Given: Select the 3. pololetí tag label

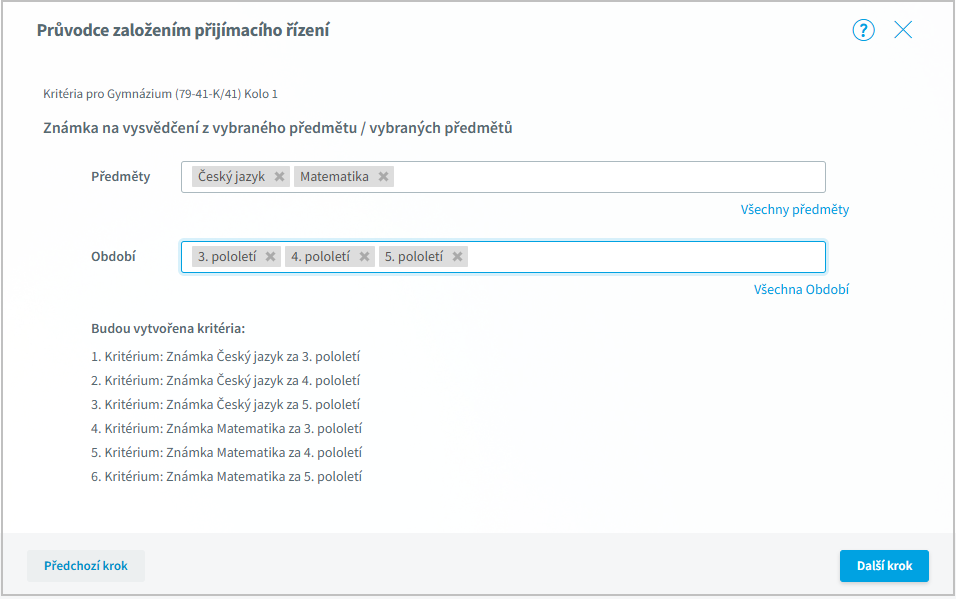Looking at the screenshot, I should pyautogui.click(x=227, y=257).
